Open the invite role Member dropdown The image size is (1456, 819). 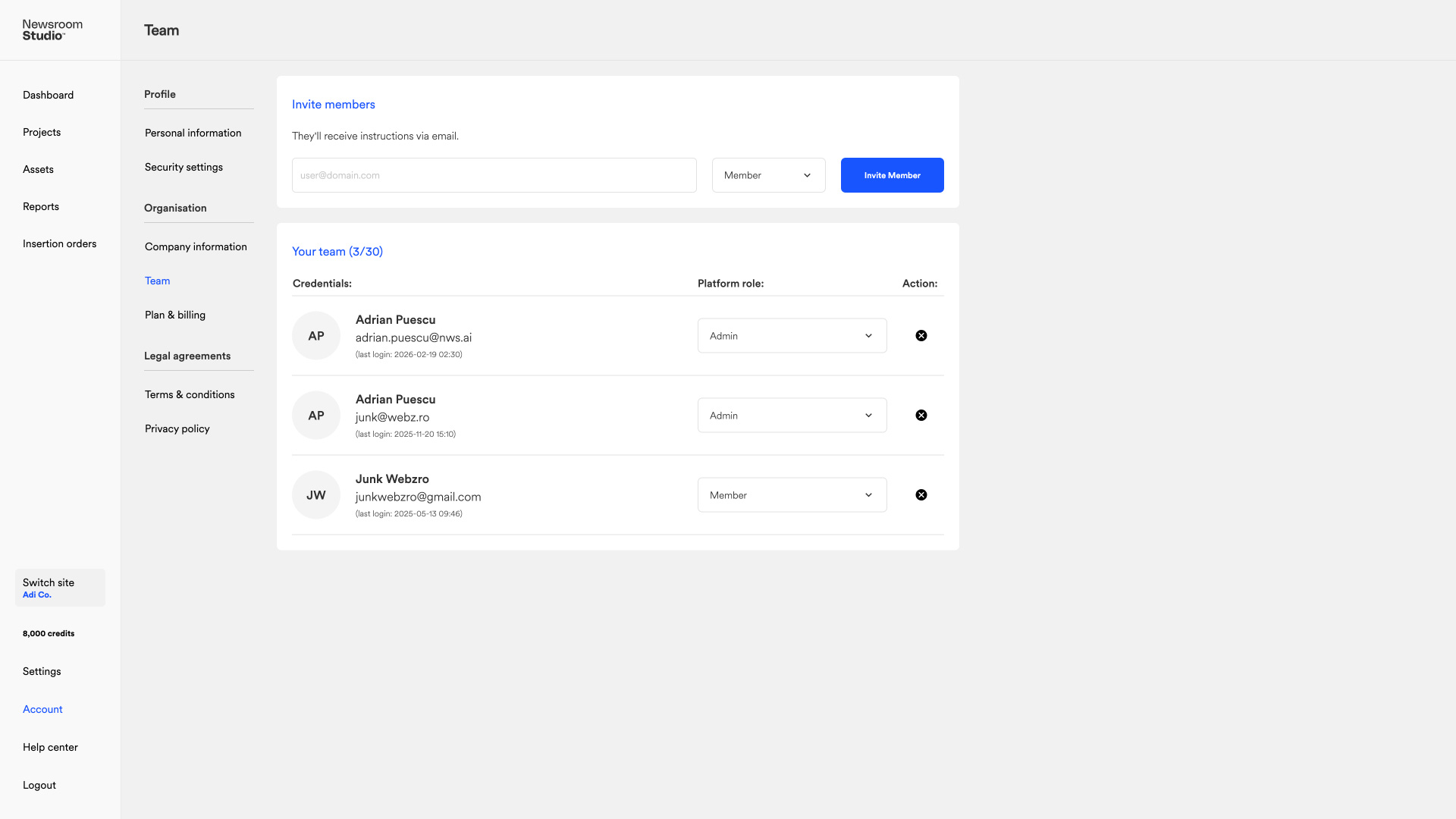(x=768, y=175)
